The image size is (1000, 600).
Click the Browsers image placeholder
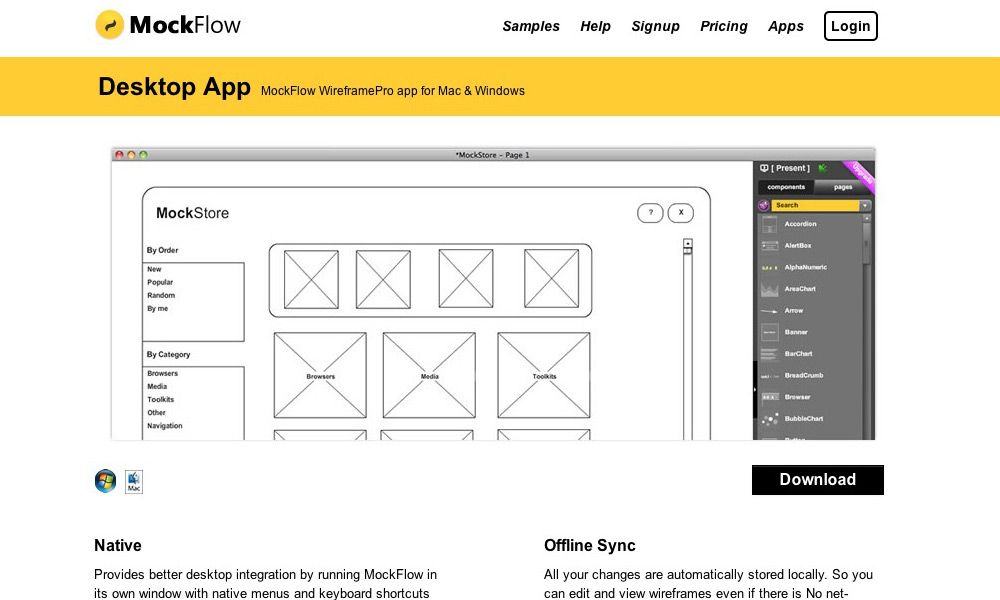coord(320,376)
